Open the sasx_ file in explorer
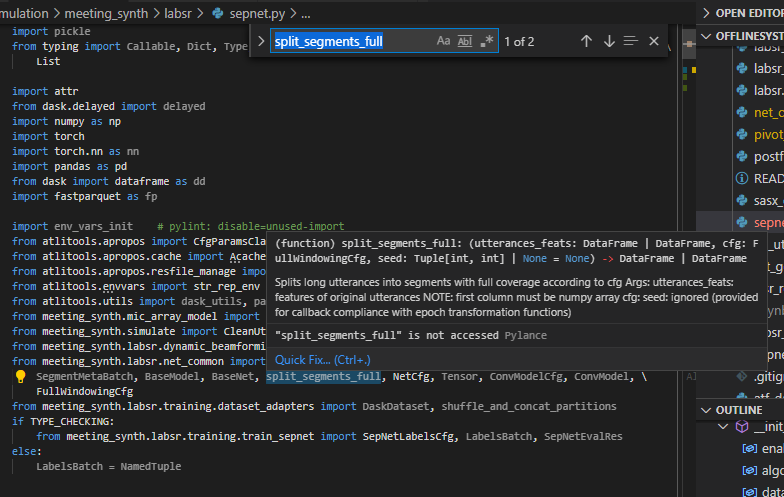This screenshot has height=497, width=784. [768, 200]
